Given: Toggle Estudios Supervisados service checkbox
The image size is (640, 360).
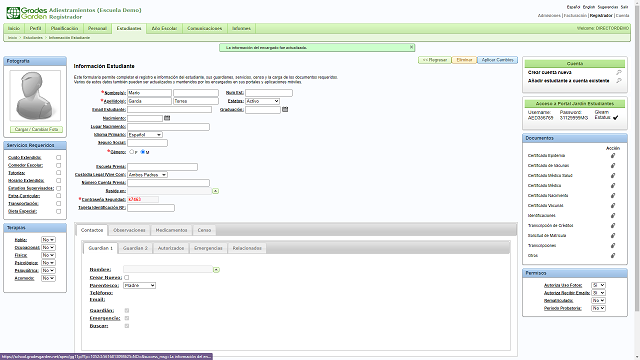Looking at the screenshot, I should point(58,188).
